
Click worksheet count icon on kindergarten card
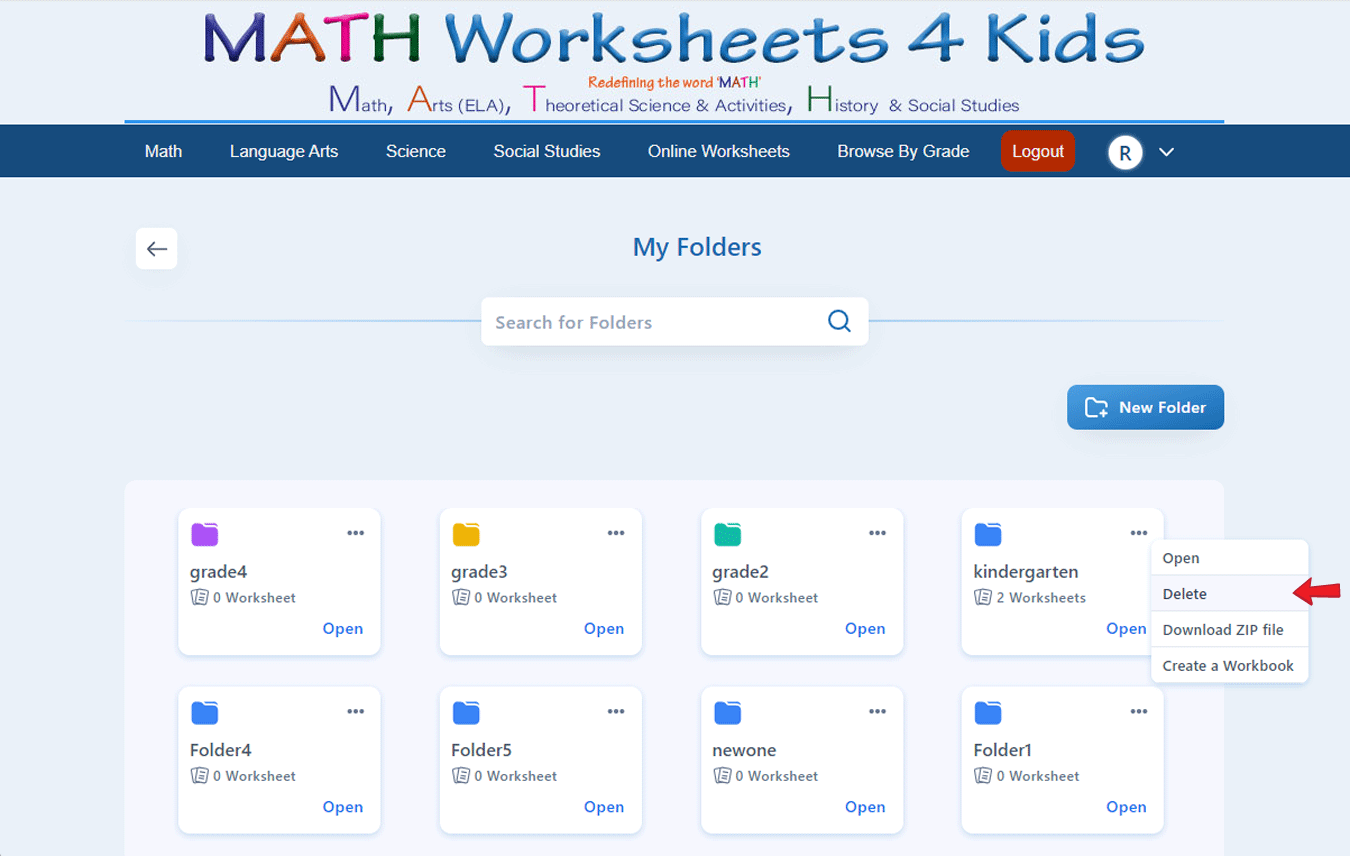(983, 598)
